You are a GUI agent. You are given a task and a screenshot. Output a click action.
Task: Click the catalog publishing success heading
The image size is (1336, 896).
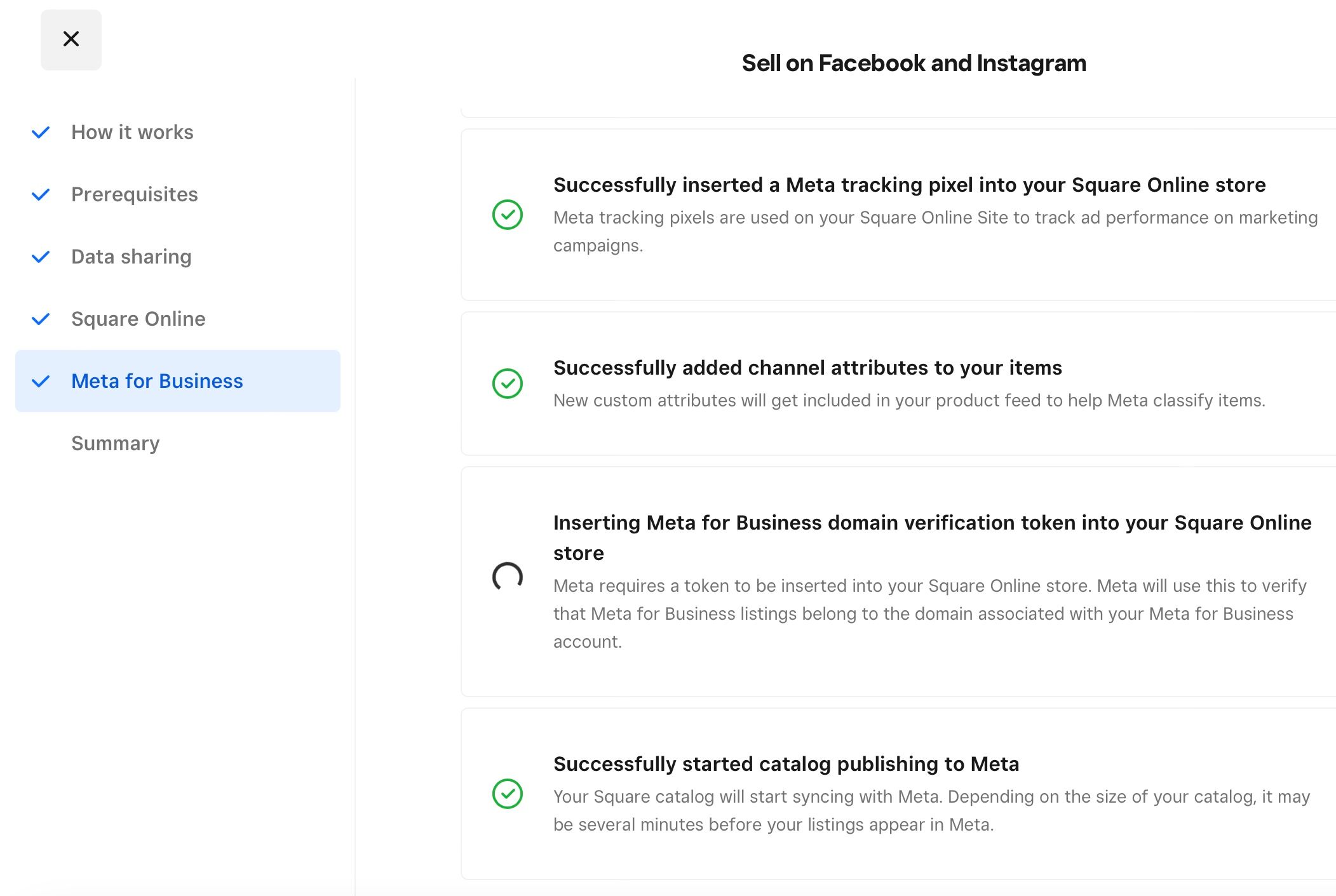point(786,764)
